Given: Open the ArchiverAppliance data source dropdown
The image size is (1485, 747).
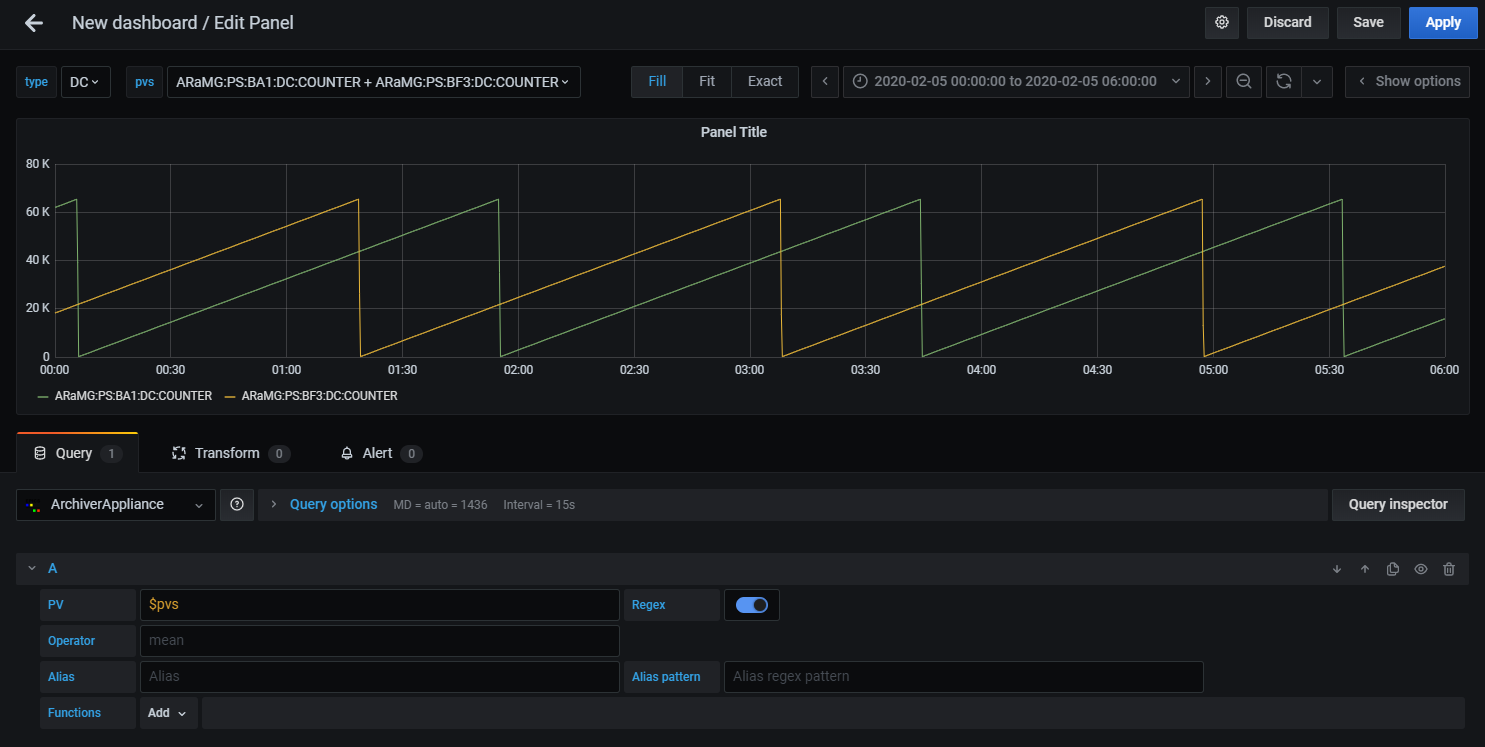Looking at the screenshot, I should pyautogui.click(x=116, y=505).
